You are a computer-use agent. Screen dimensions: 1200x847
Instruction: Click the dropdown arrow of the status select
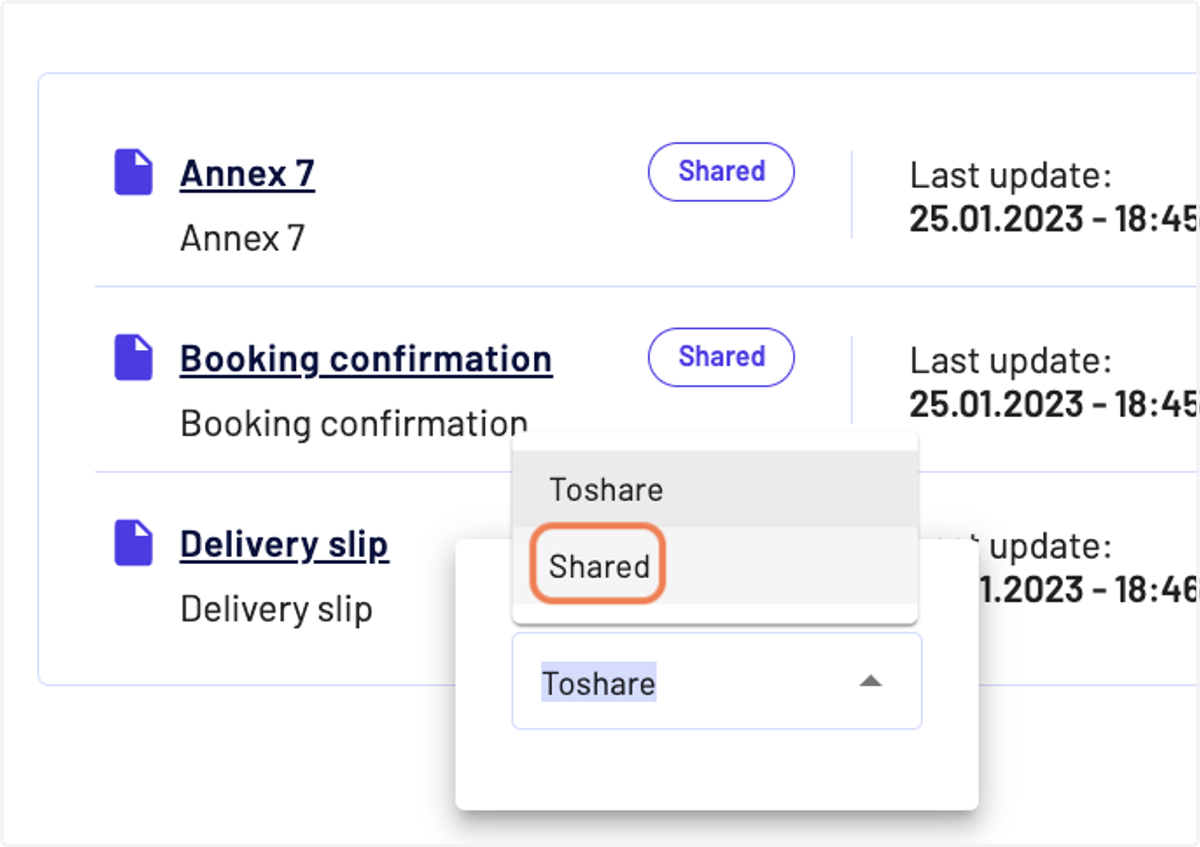click(871, 681)
